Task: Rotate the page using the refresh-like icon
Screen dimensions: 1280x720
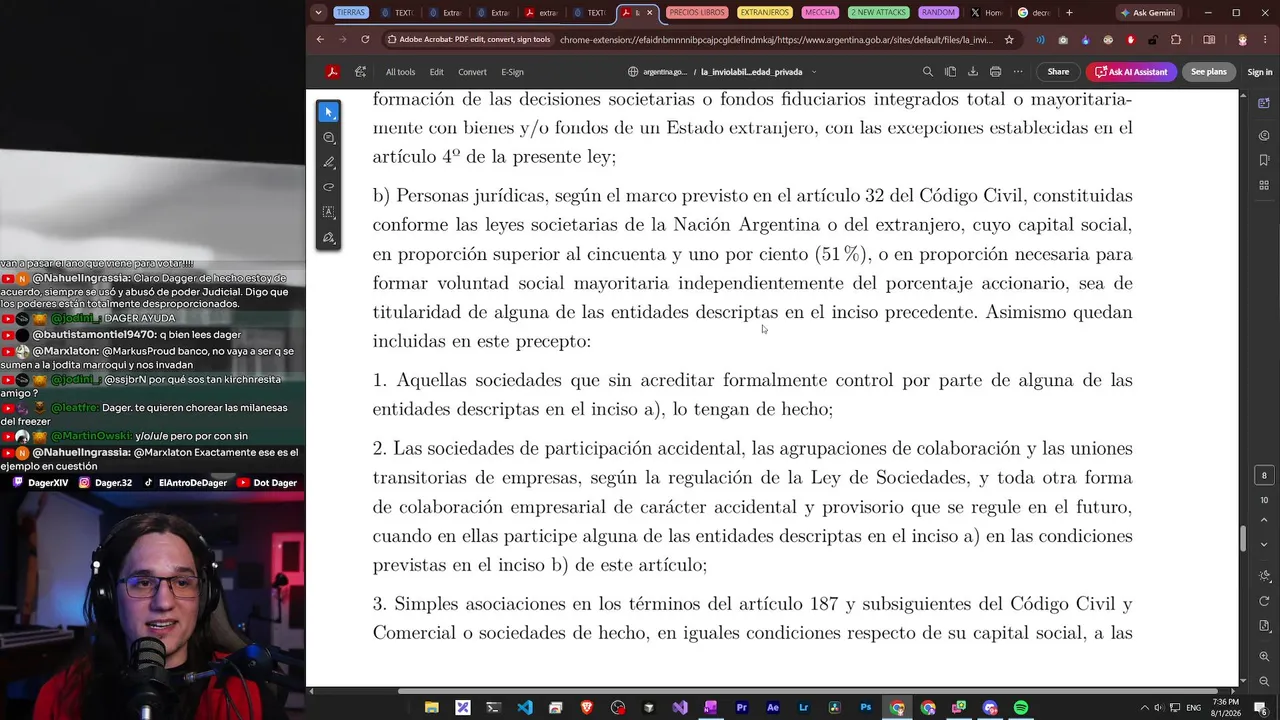Action: coord(1264,601)
